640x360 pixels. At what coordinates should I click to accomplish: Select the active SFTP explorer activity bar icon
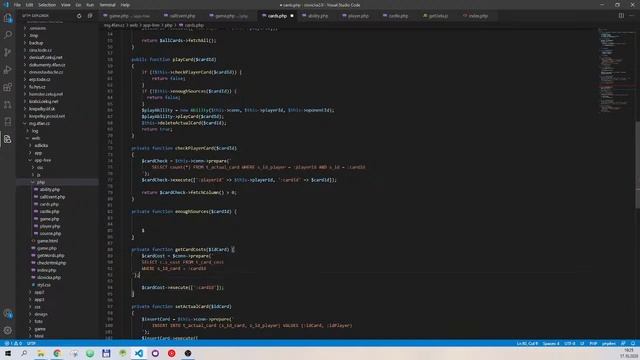[x=8, y=139]
